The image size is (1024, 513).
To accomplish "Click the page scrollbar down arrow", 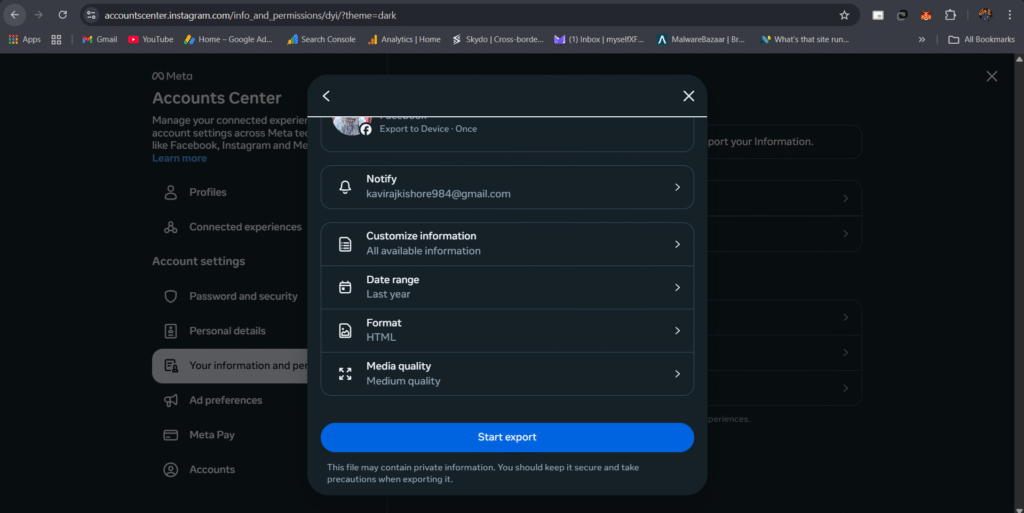I will pos(1019,508).
